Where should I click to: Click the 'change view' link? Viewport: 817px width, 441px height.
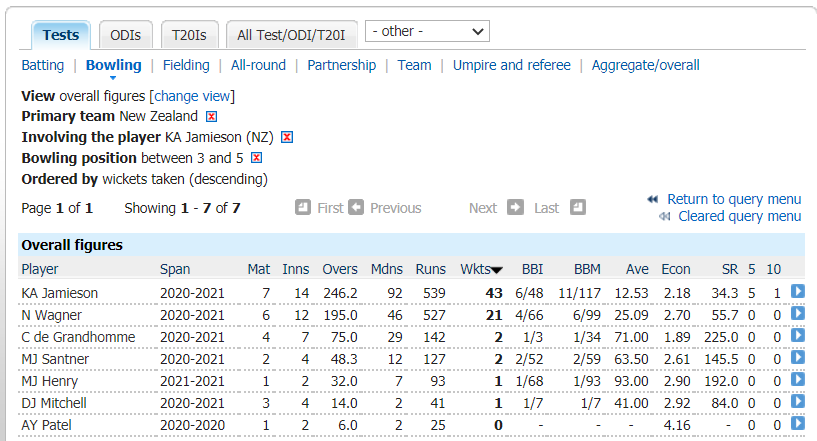[192, 96]
